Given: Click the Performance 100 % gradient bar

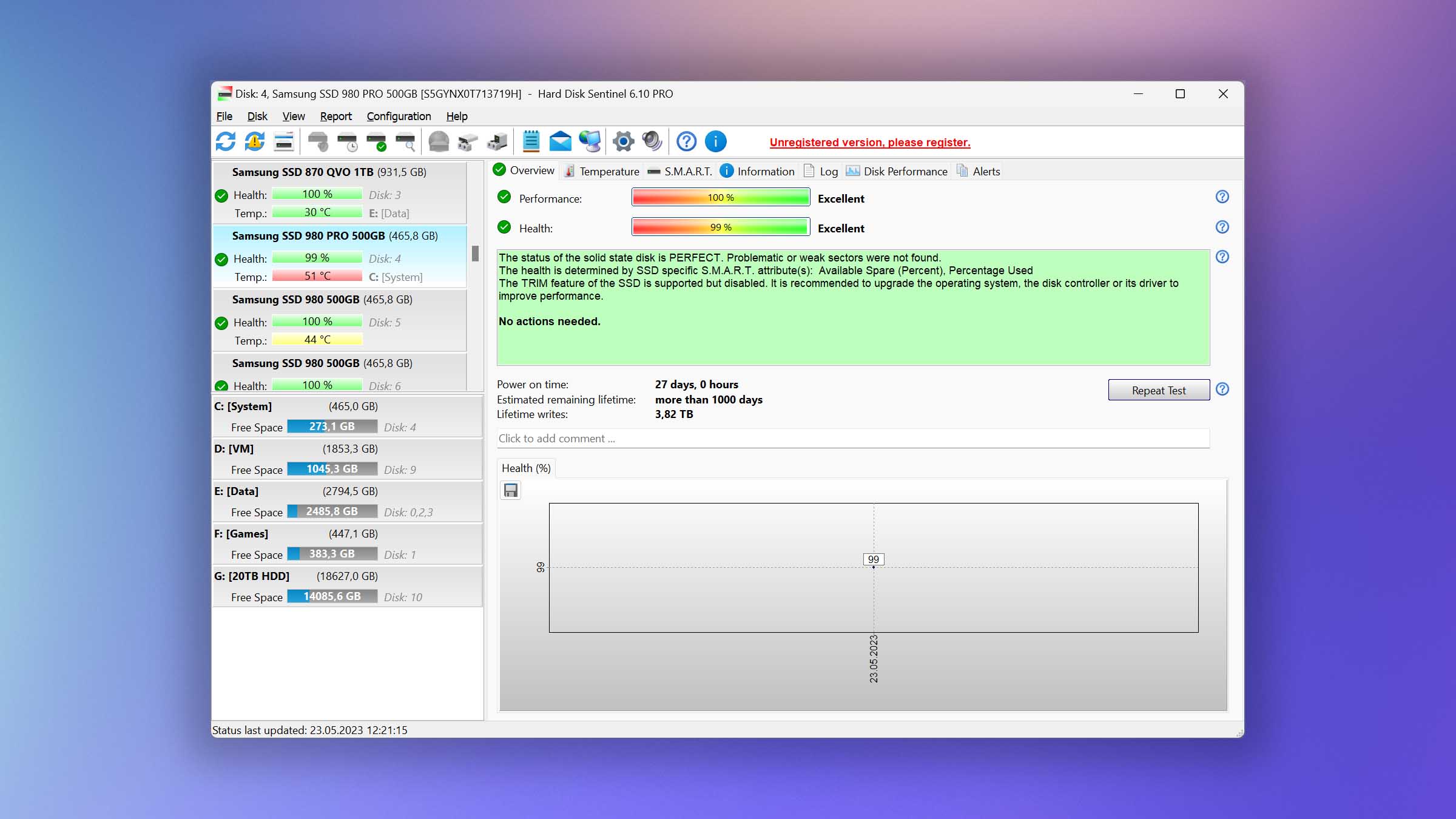Looking at the screenshot, I should pos(721,197).
